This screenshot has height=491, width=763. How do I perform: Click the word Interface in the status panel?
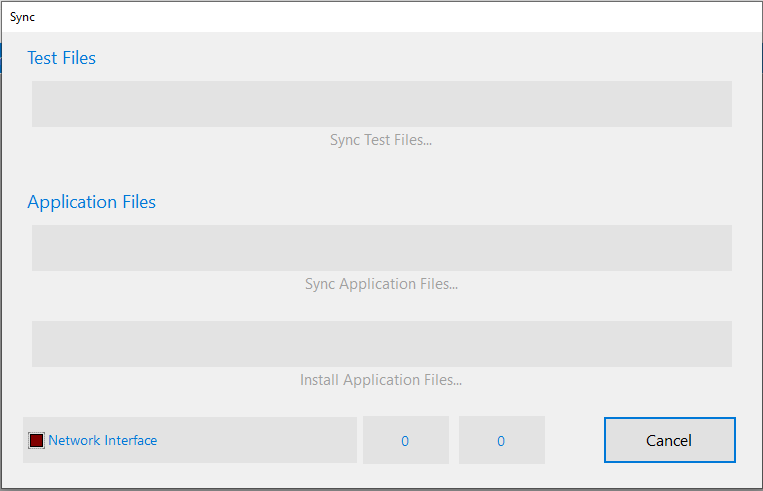click(130, 440)
